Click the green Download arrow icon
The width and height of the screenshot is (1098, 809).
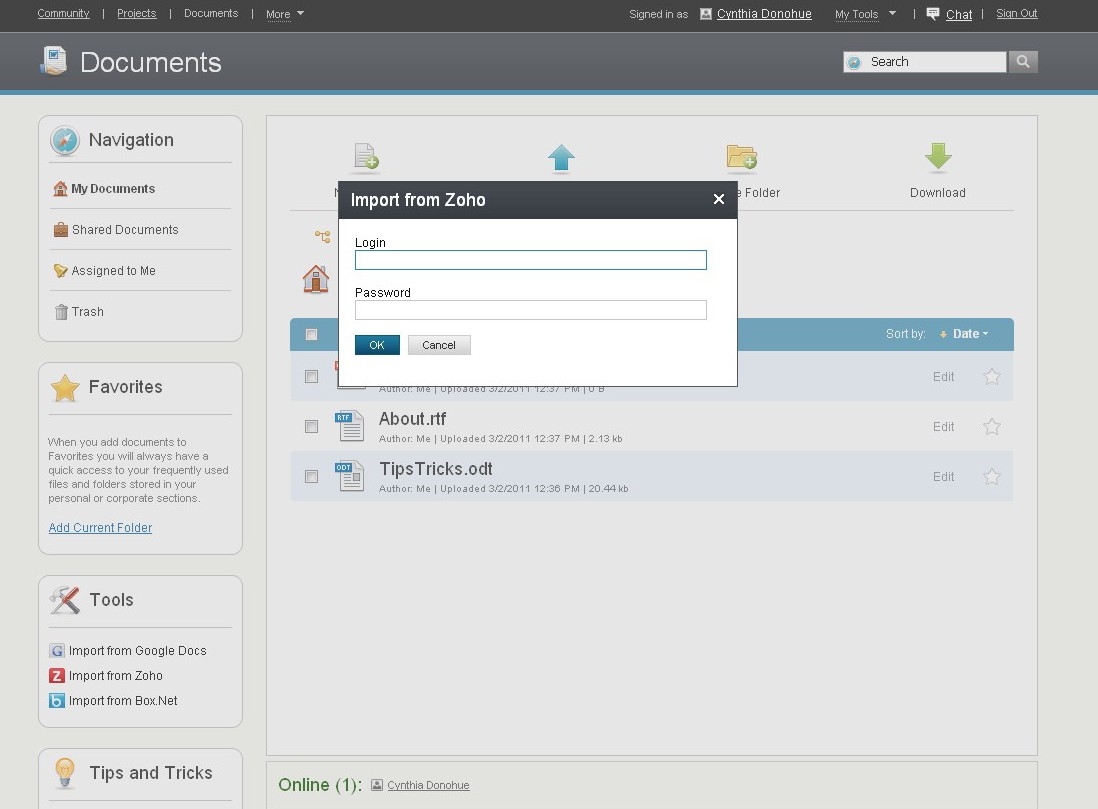937,158
